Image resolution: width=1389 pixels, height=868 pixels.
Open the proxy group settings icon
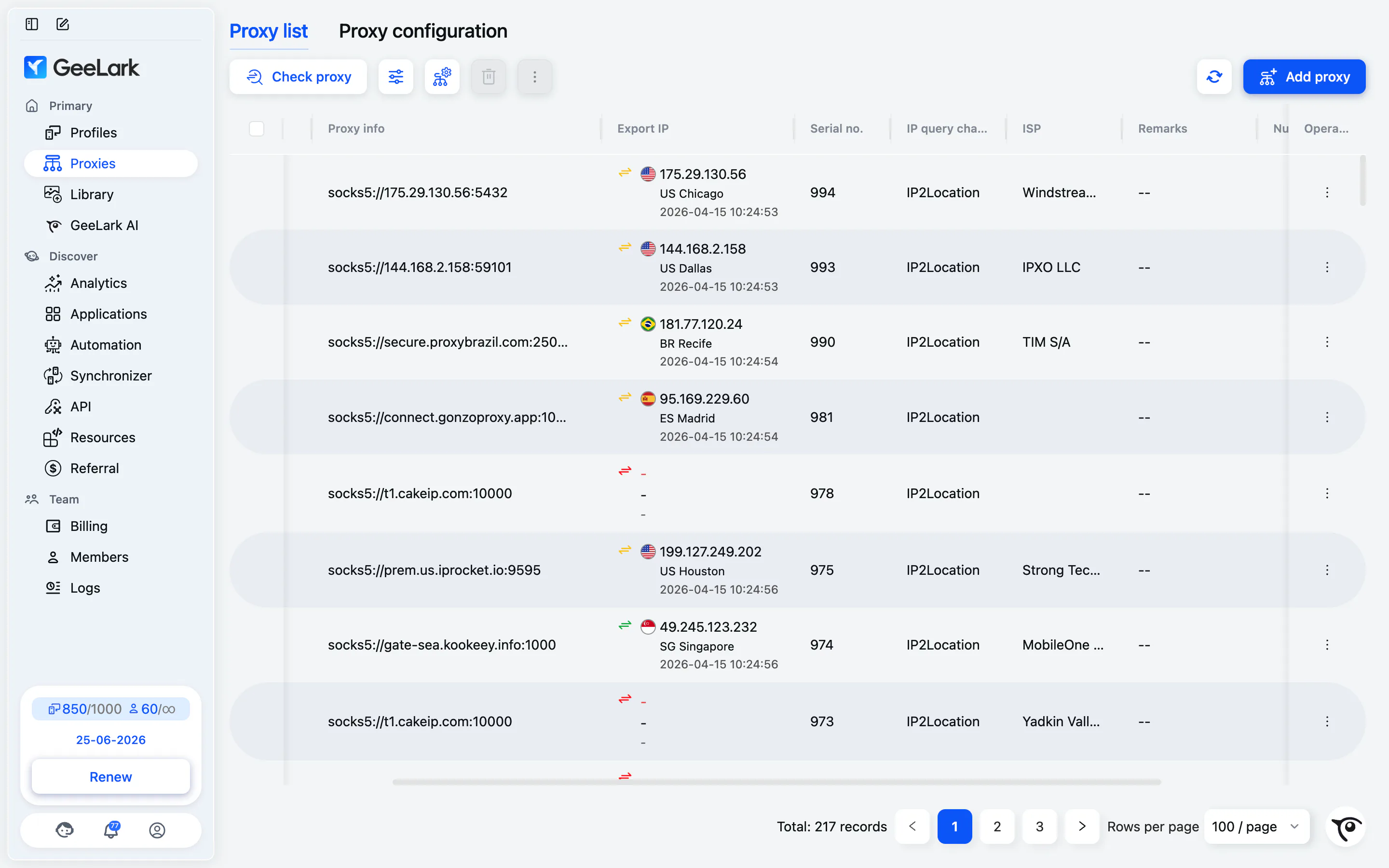click(x=442, y=76)
